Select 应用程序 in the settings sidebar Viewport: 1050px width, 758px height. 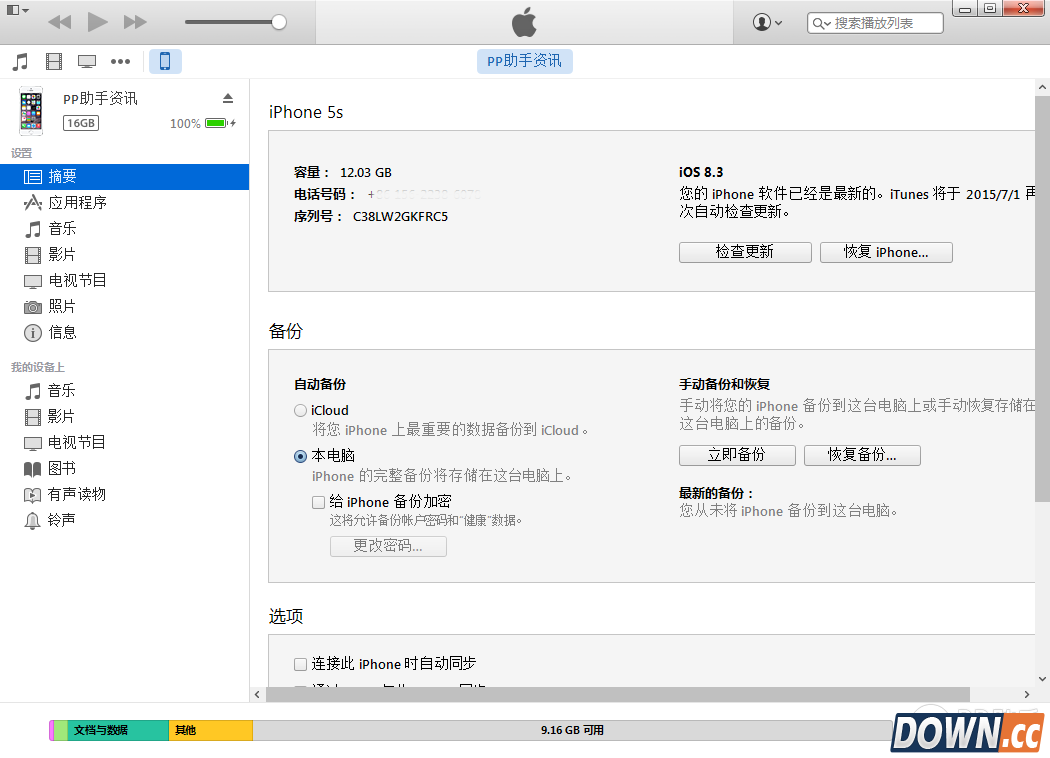click(75, 202)
